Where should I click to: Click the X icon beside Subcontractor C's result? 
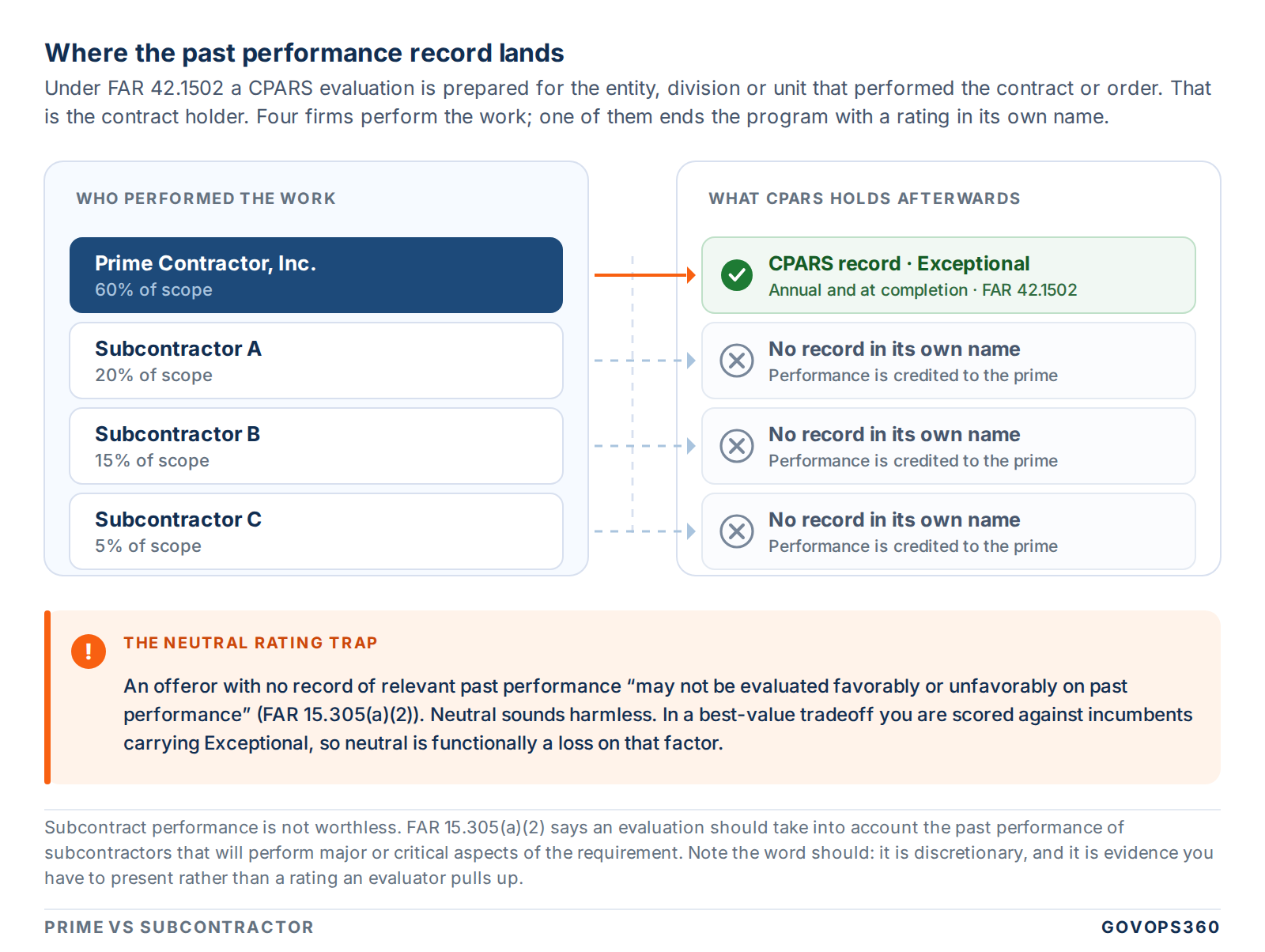pyautogui.click(x=736, y=531)
